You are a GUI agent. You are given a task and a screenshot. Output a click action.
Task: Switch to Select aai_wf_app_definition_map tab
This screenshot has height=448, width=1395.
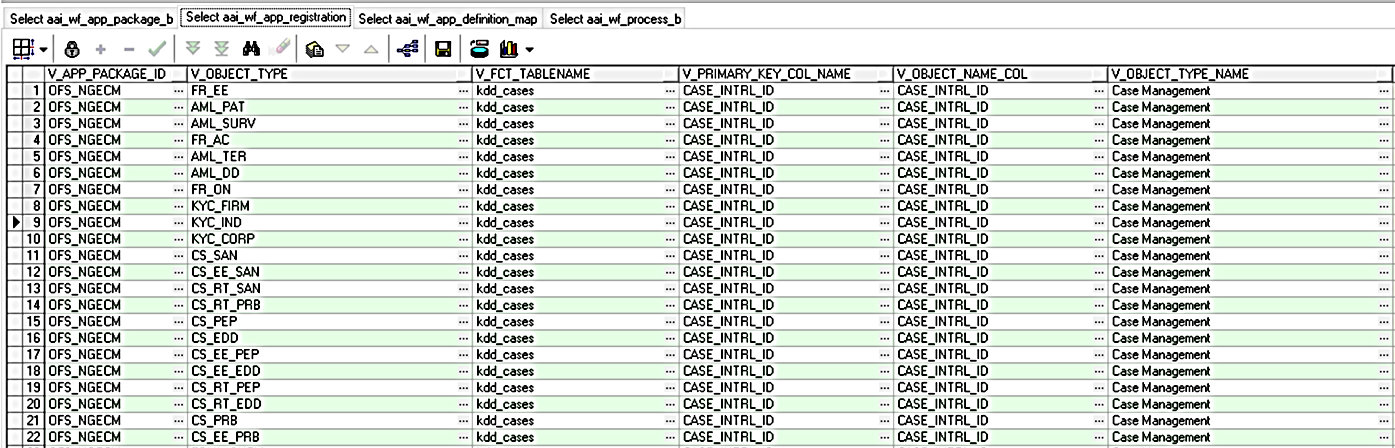(448, 18)
